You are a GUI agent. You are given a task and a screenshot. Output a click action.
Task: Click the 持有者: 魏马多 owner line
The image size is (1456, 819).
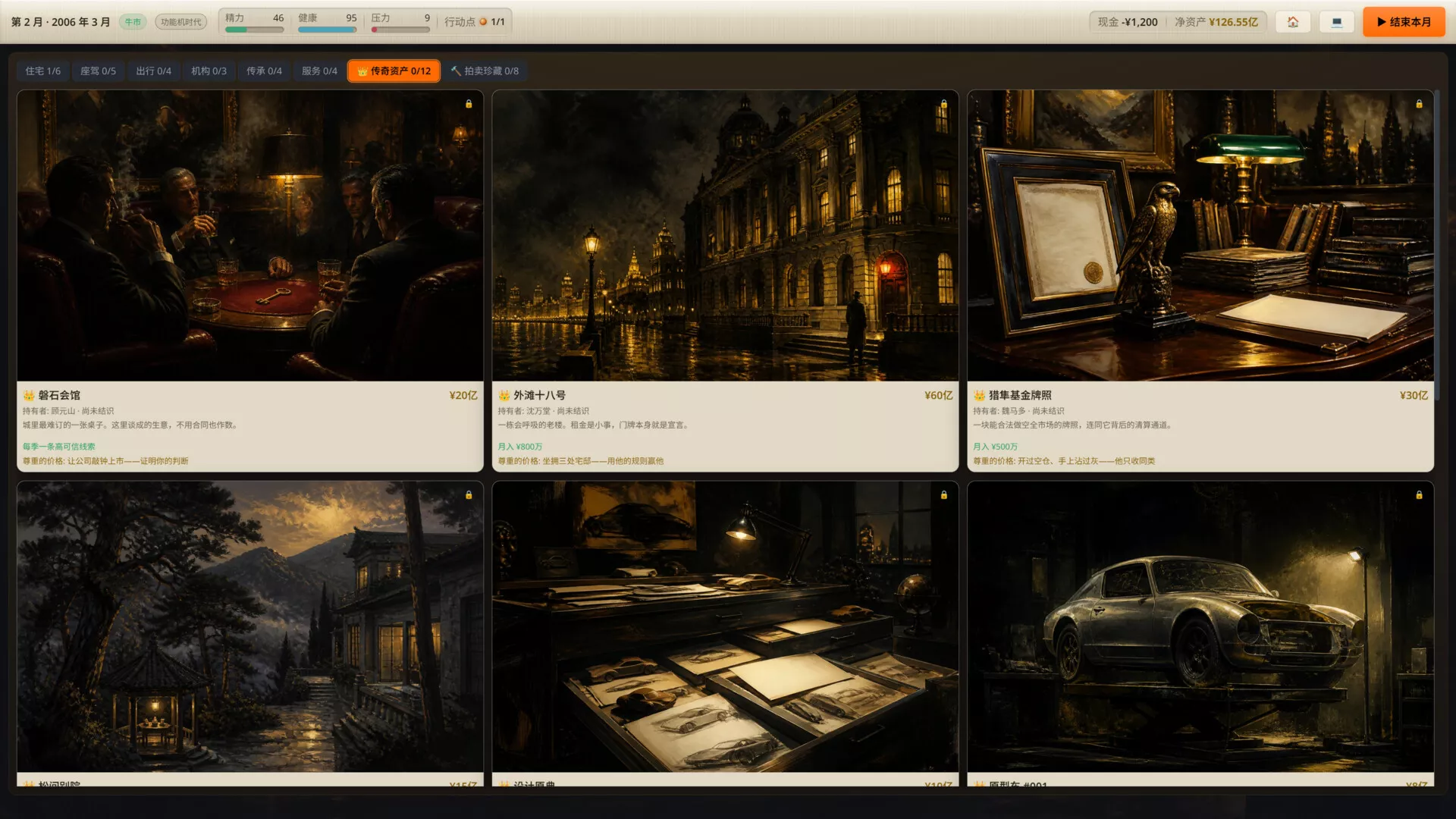(x=1018, y=411)
